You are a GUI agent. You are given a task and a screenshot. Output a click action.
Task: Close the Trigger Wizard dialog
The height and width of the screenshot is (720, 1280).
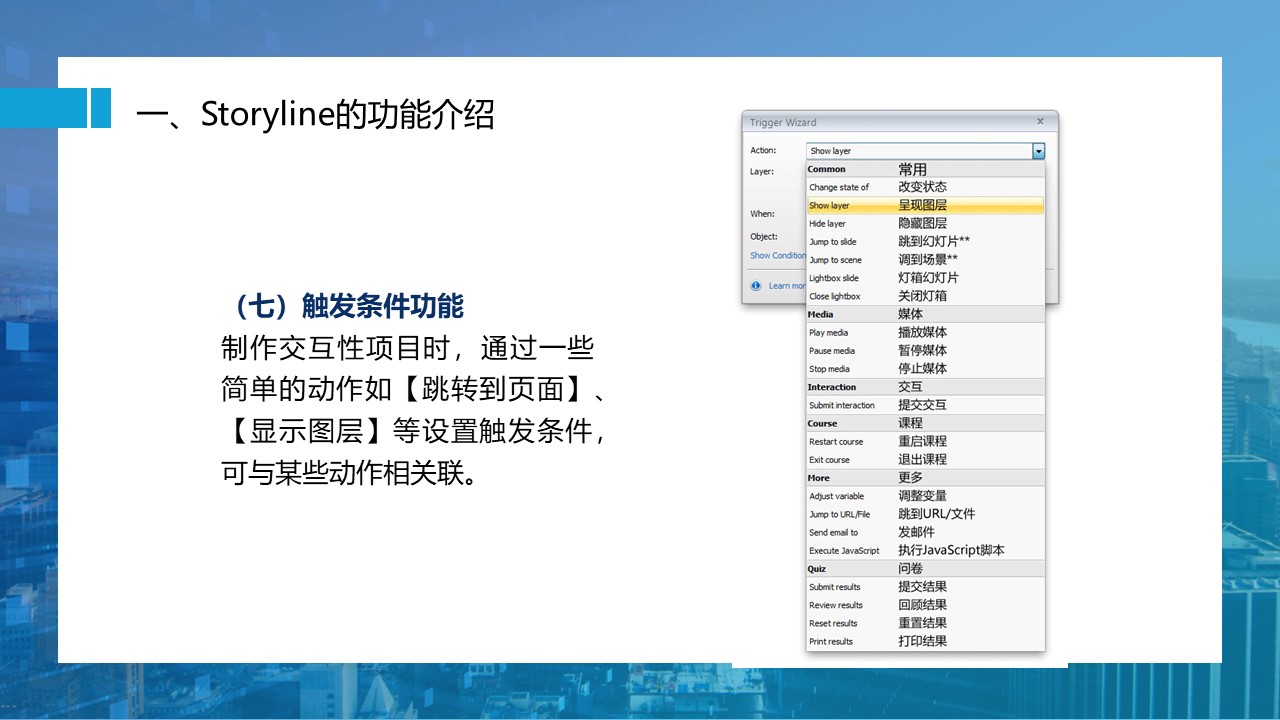click(1040, 122)
